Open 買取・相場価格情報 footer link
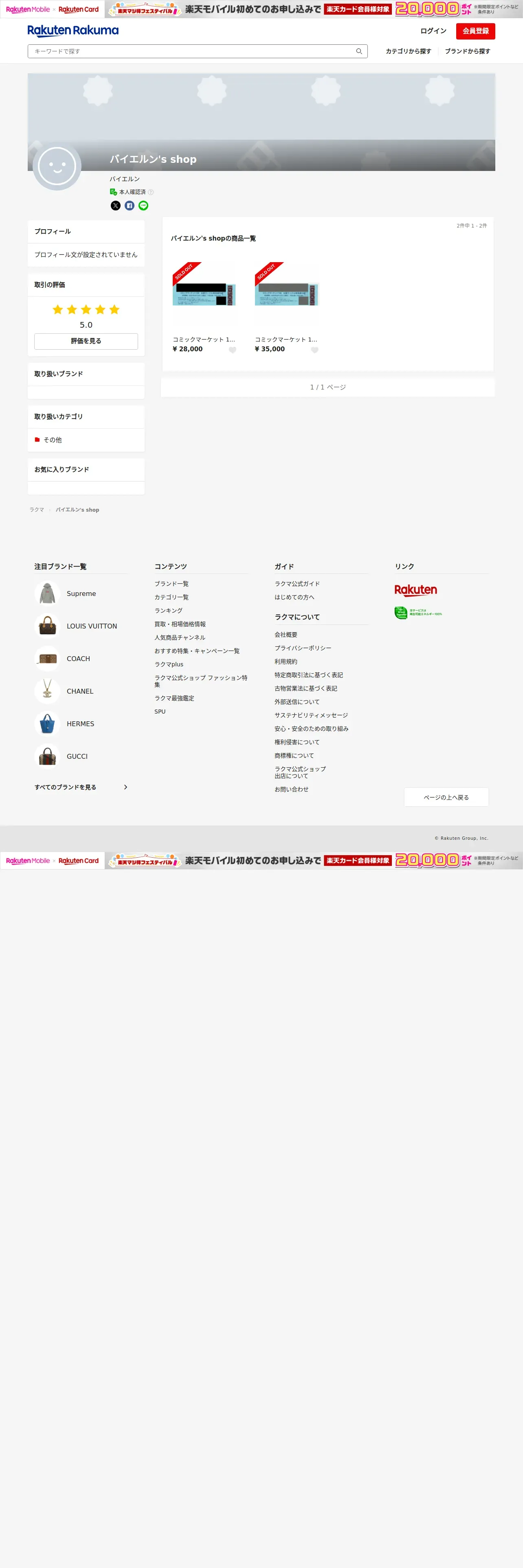This screenshot has height=1568, width=523. point(180,624)
